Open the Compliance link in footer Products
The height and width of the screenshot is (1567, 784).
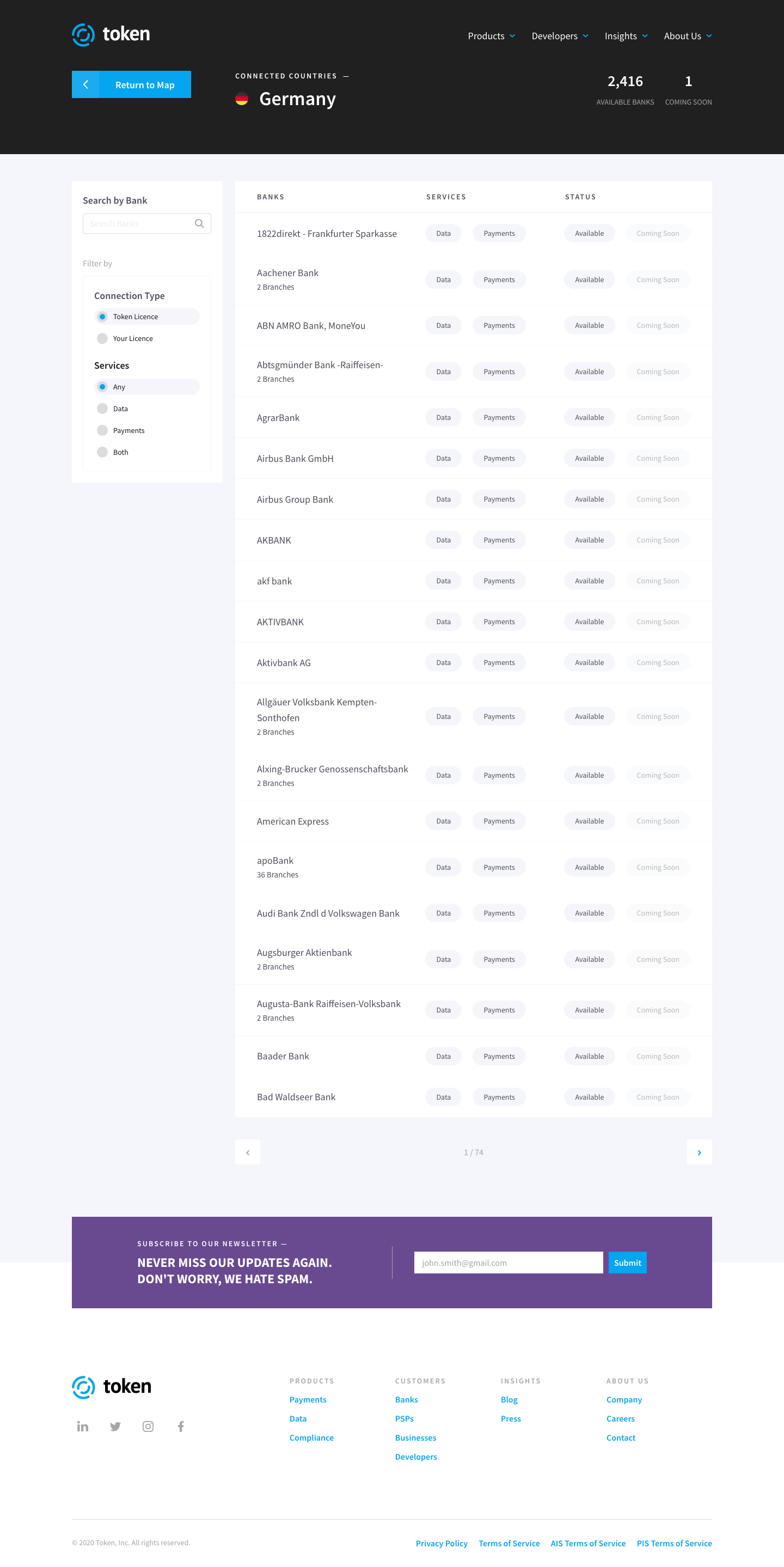click(x=311, y=1437)
